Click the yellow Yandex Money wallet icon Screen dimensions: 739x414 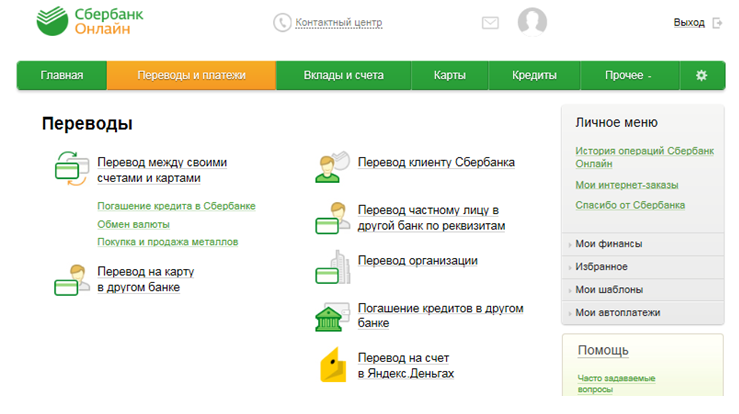tap(333, 364)
